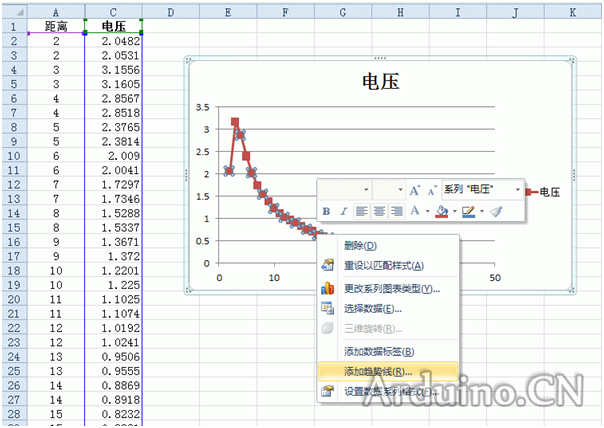Expand chart element selector showing 系列 "电压"

pyautogui.click(x=518, y=189)
